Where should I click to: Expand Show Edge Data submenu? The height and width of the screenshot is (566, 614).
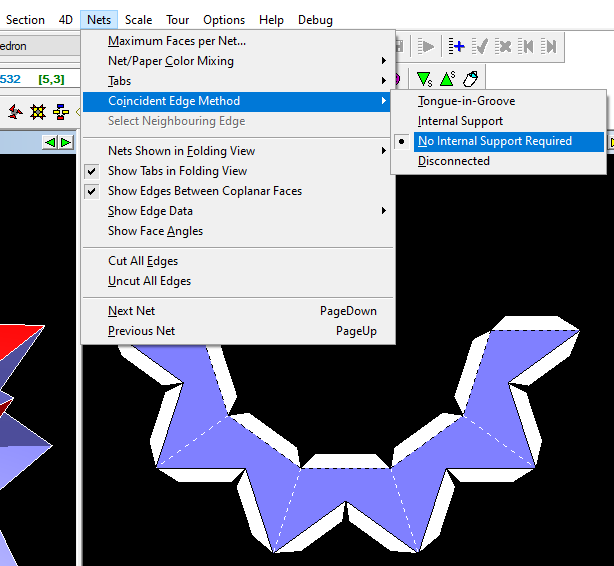238,211
